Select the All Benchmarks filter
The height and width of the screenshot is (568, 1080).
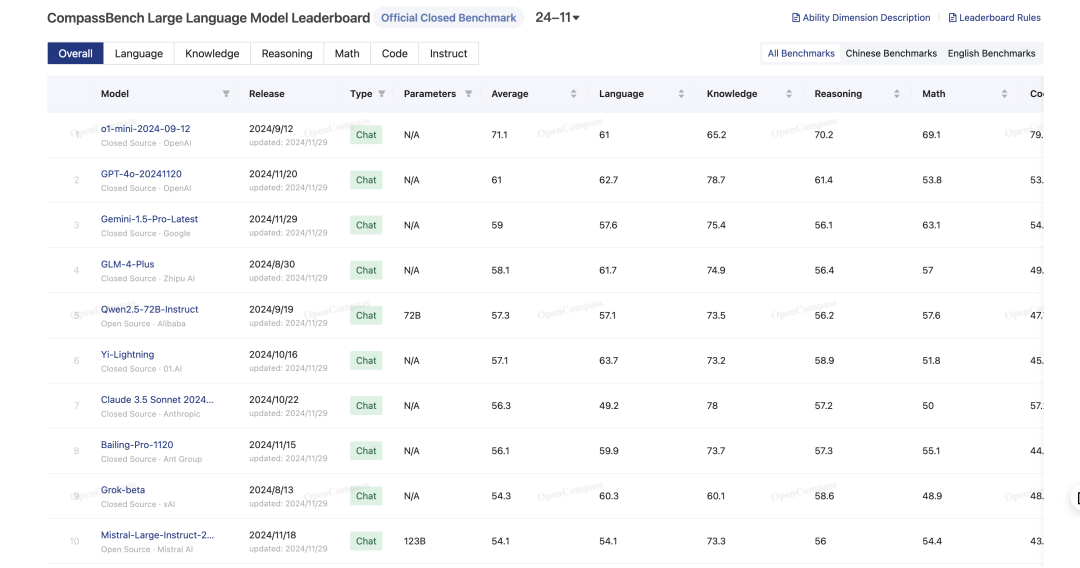point(801,53)
